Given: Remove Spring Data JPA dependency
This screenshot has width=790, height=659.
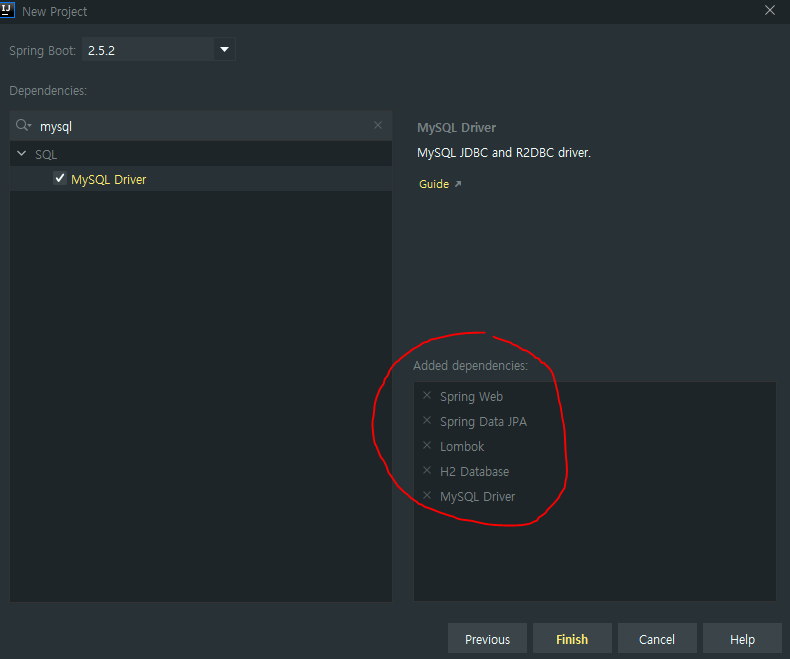Looking at the screenshot, I should pyautogui.click(x=427, y=420).
